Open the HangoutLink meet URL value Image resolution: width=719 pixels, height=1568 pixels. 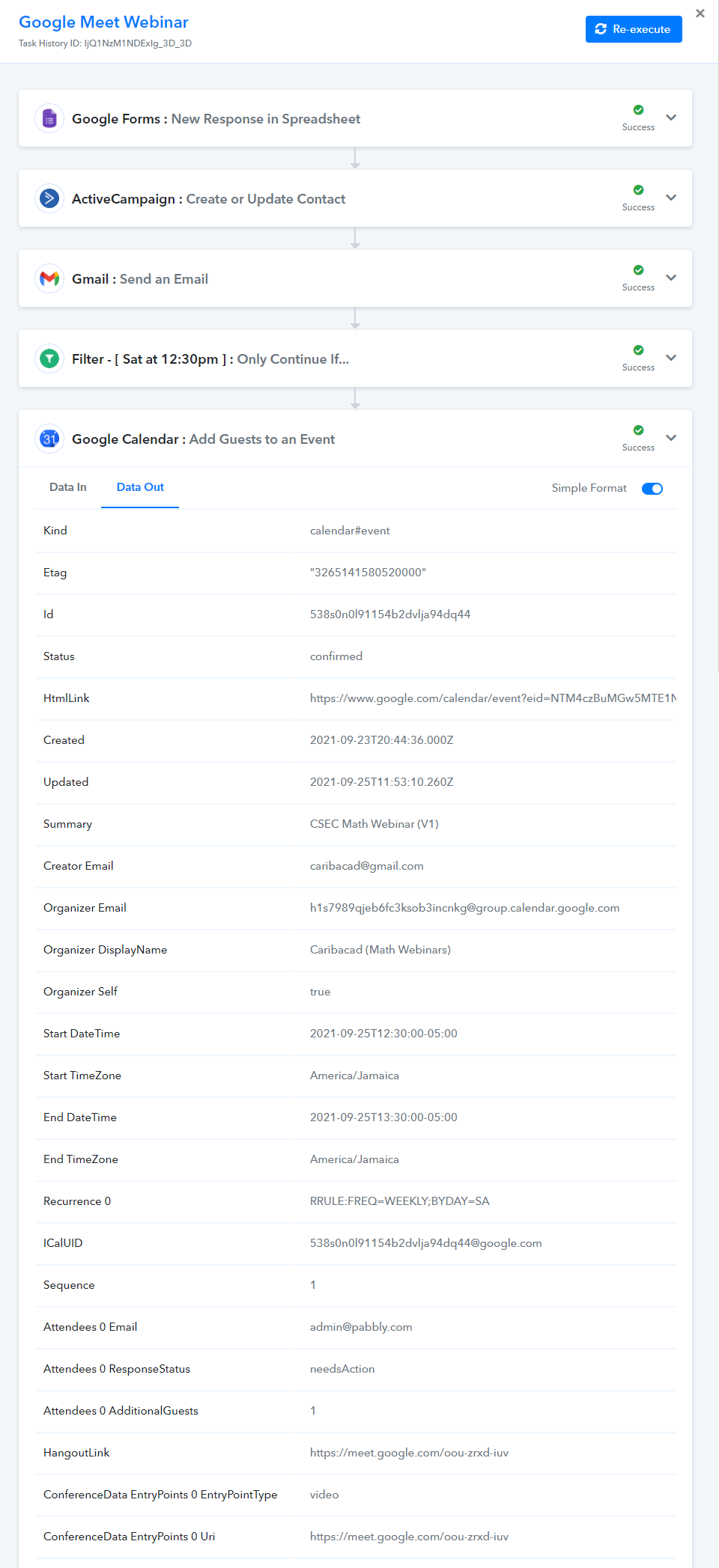[409, 1453]
